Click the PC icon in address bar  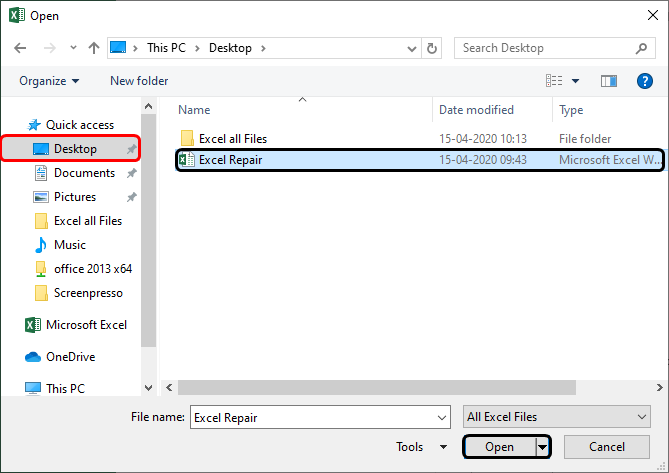[x=118, y=47]
